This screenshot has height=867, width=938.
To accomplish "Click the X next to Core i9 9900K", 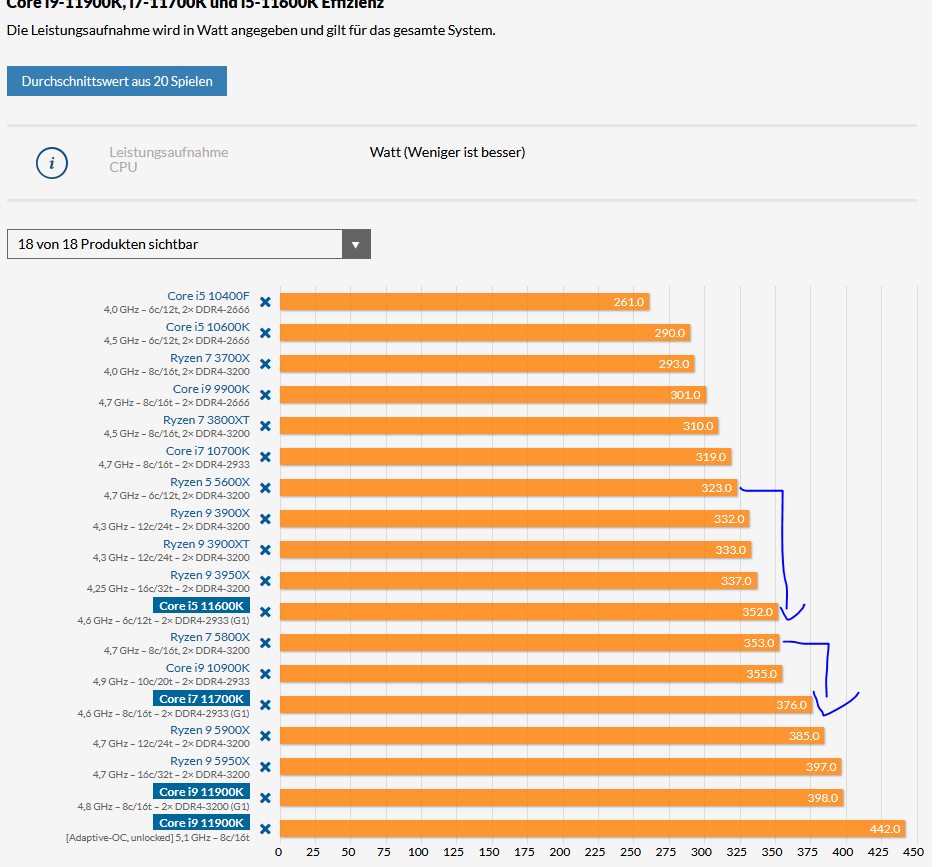I will click(265, 395).
